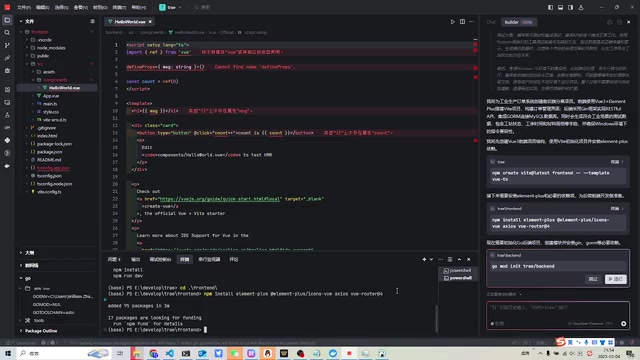Screen dimensions: 640x360
Task: Switch to the Builder tab
Action: click(x=518, y=22)
